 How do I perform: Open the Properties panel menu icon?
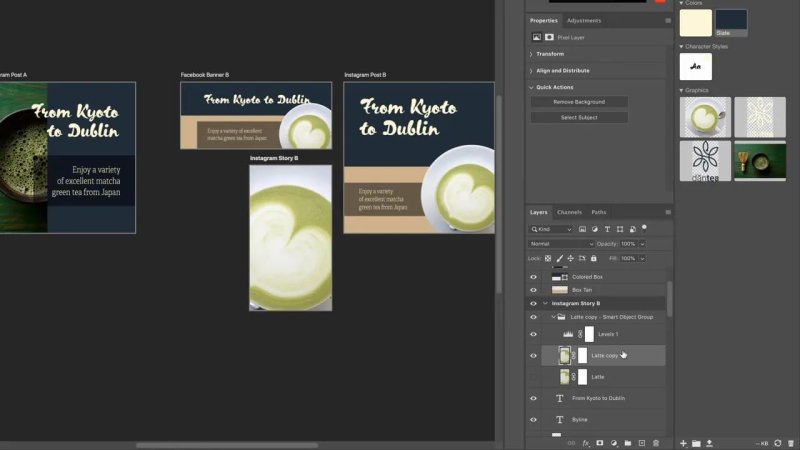668,21
